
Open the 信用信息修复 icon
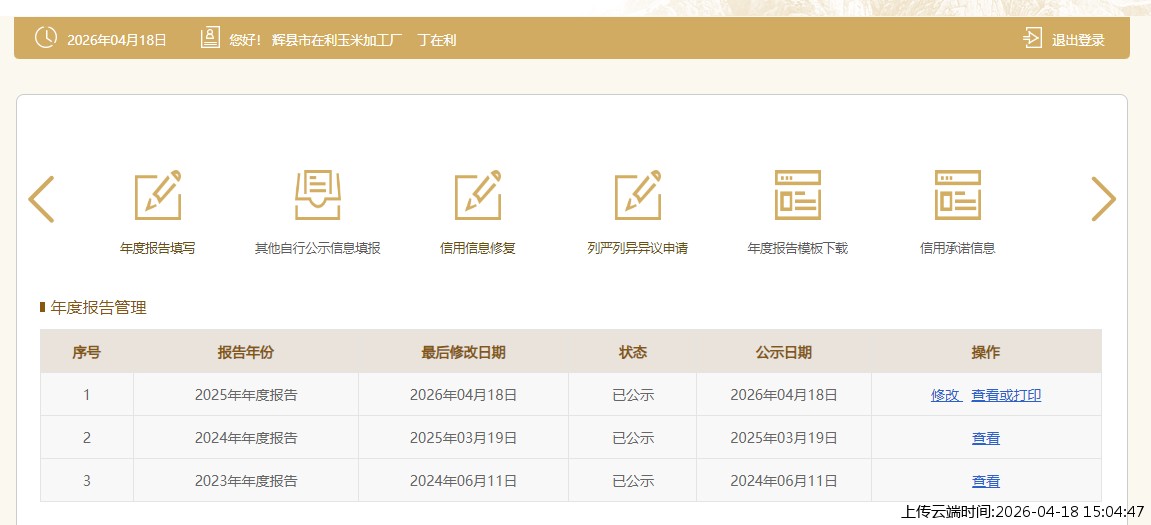(x=478, y=195)
